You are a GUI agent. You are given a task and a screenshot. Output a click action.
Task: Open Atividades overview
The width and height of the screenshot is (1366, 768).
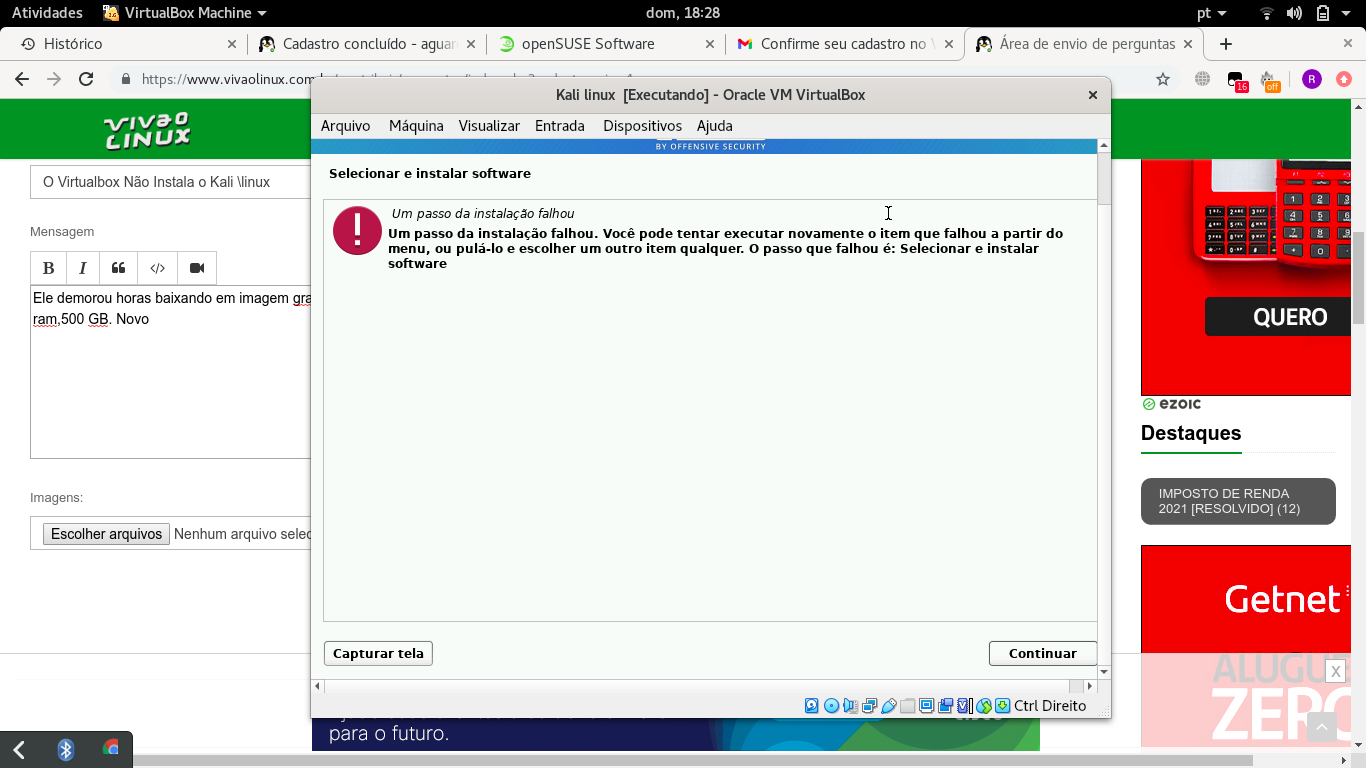pyautogui.click(x=47, y=13)
